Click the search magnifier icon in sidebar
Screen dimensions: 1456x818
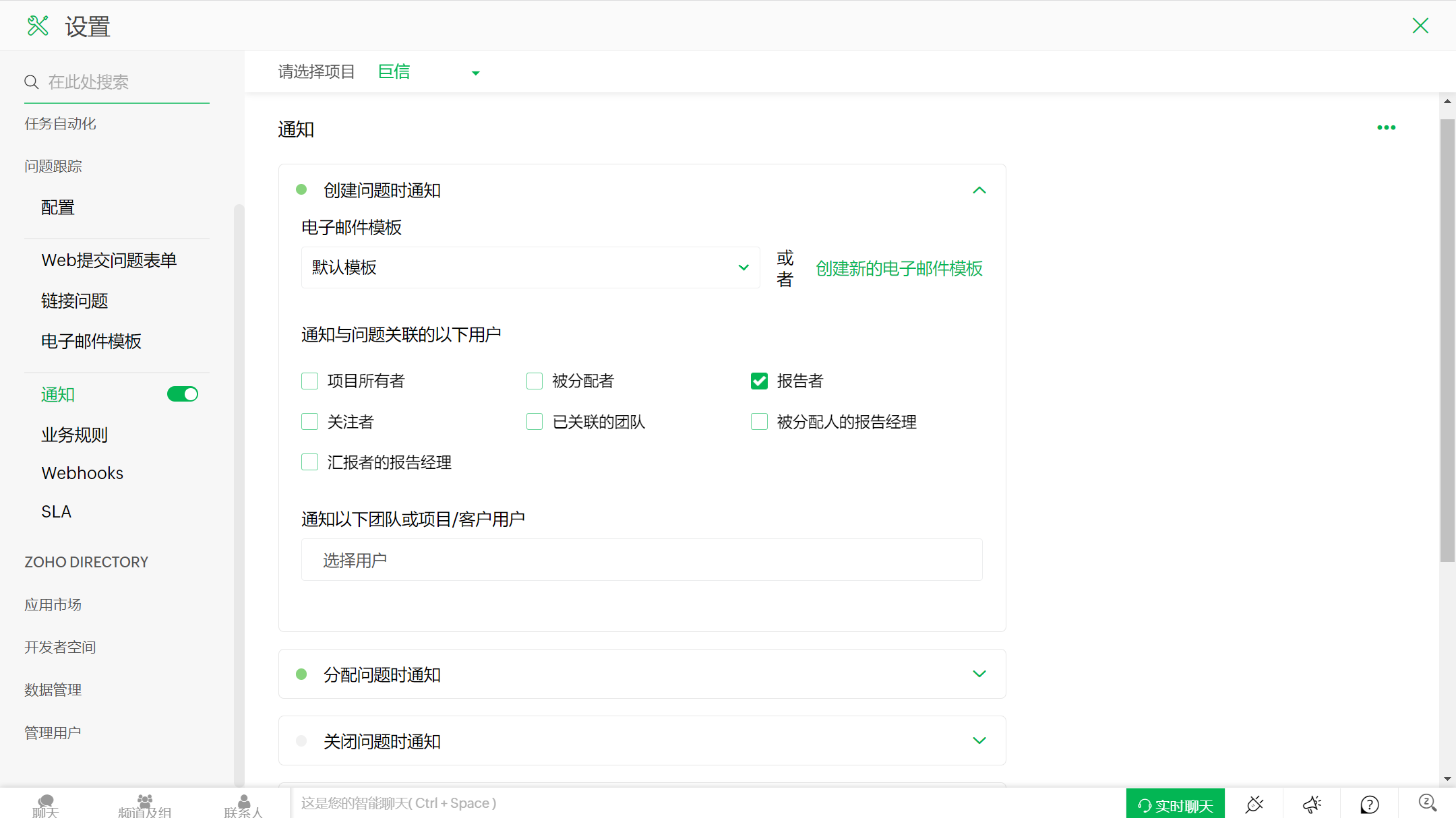[x=31, y=82]
